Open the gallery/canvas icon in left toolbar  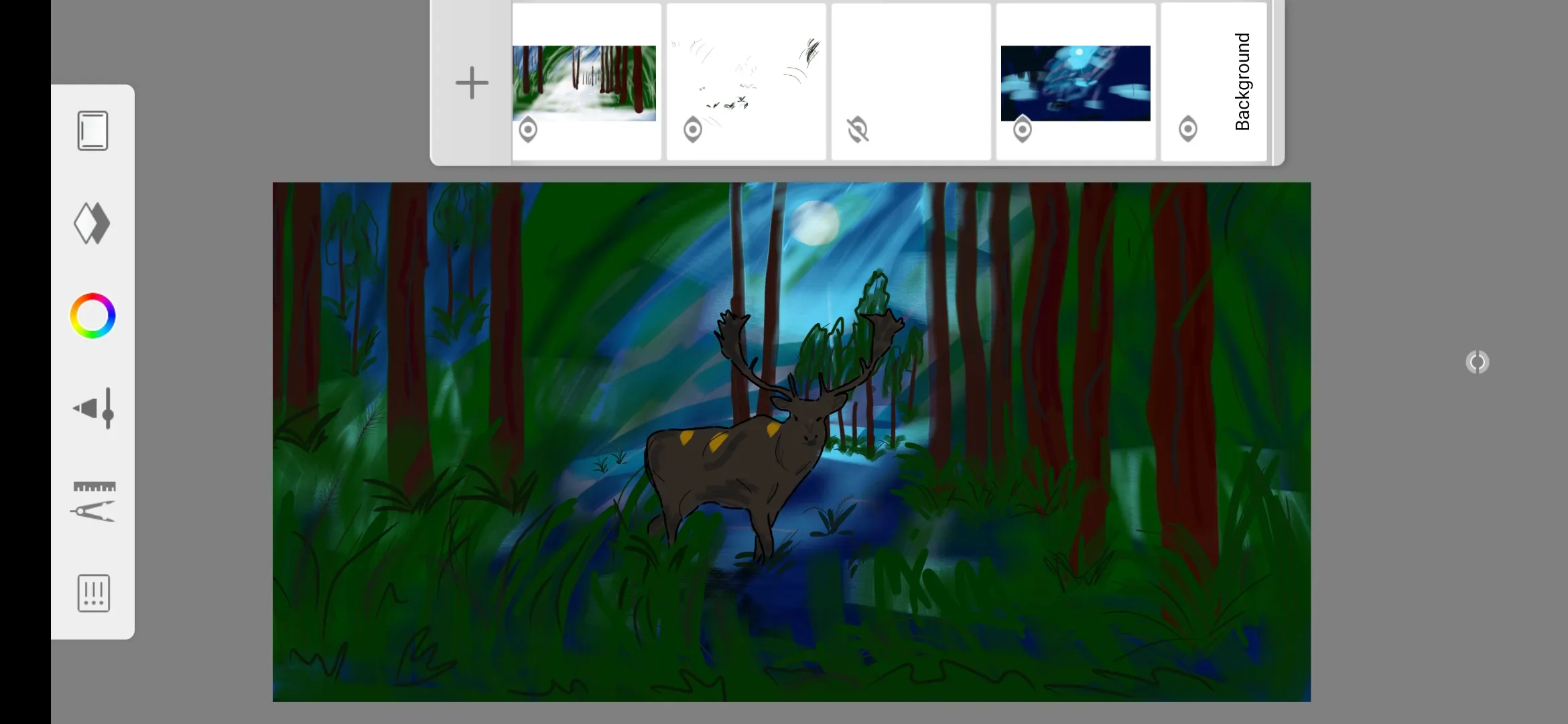tap(92, 131)
